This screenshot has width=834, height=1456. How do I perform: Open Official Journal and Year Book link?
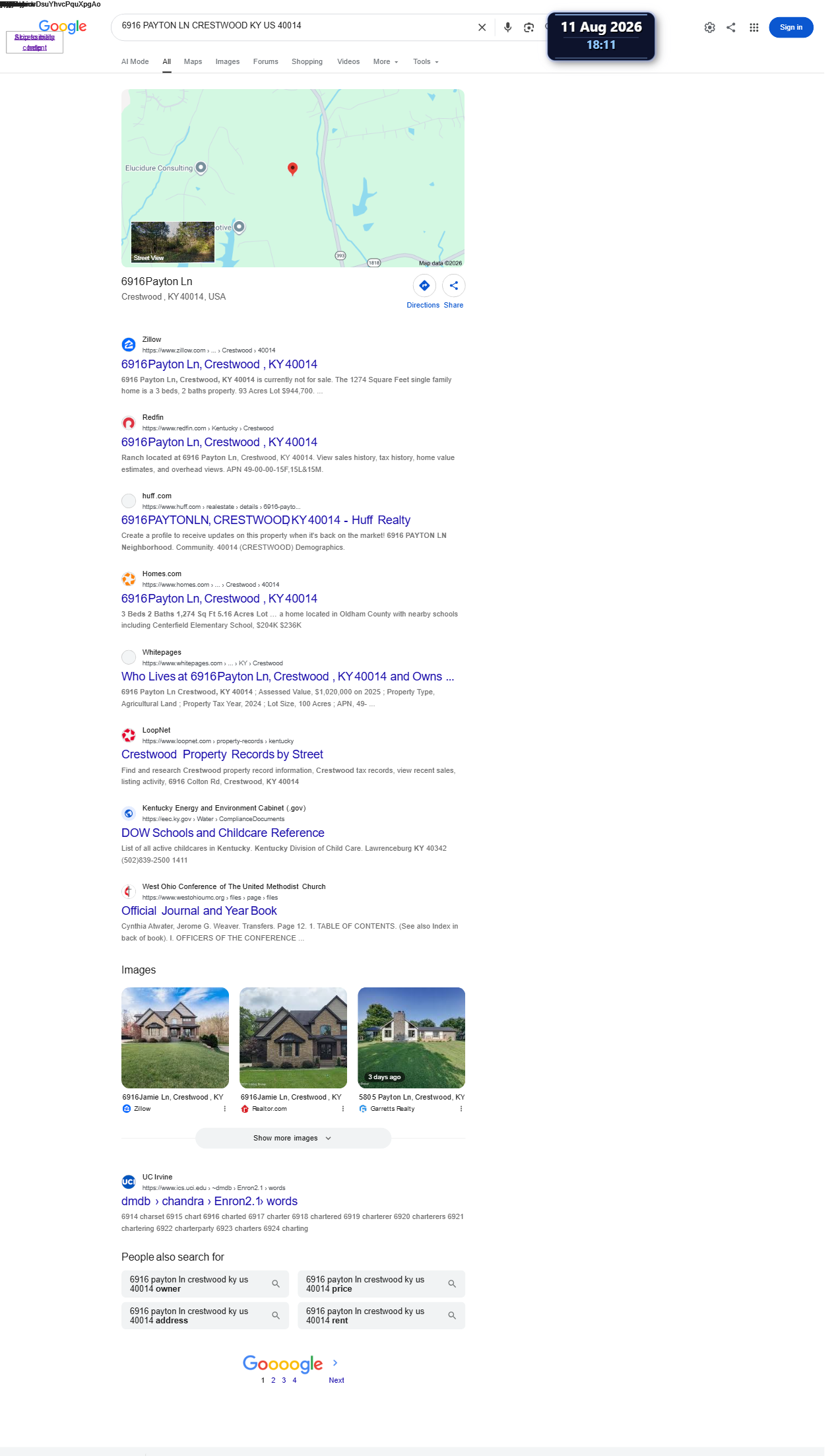coord(199,911)
